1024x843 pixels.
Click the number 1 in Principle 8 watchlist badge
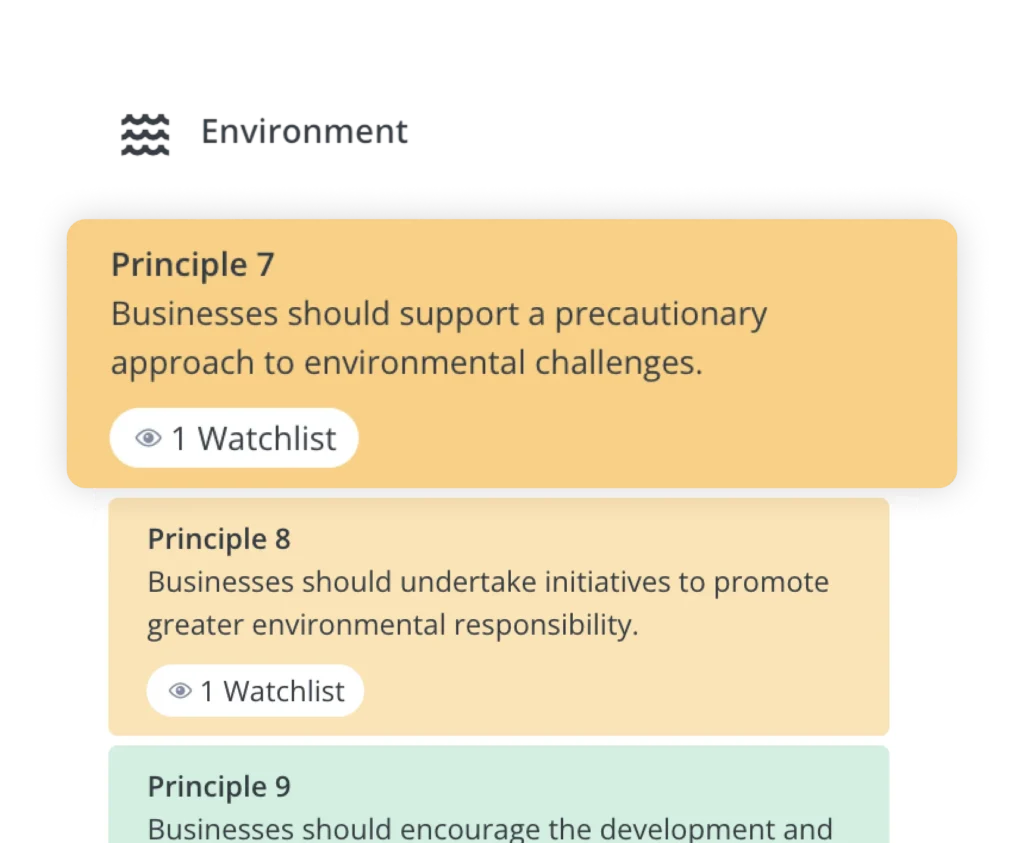click(x=207, y=692)
